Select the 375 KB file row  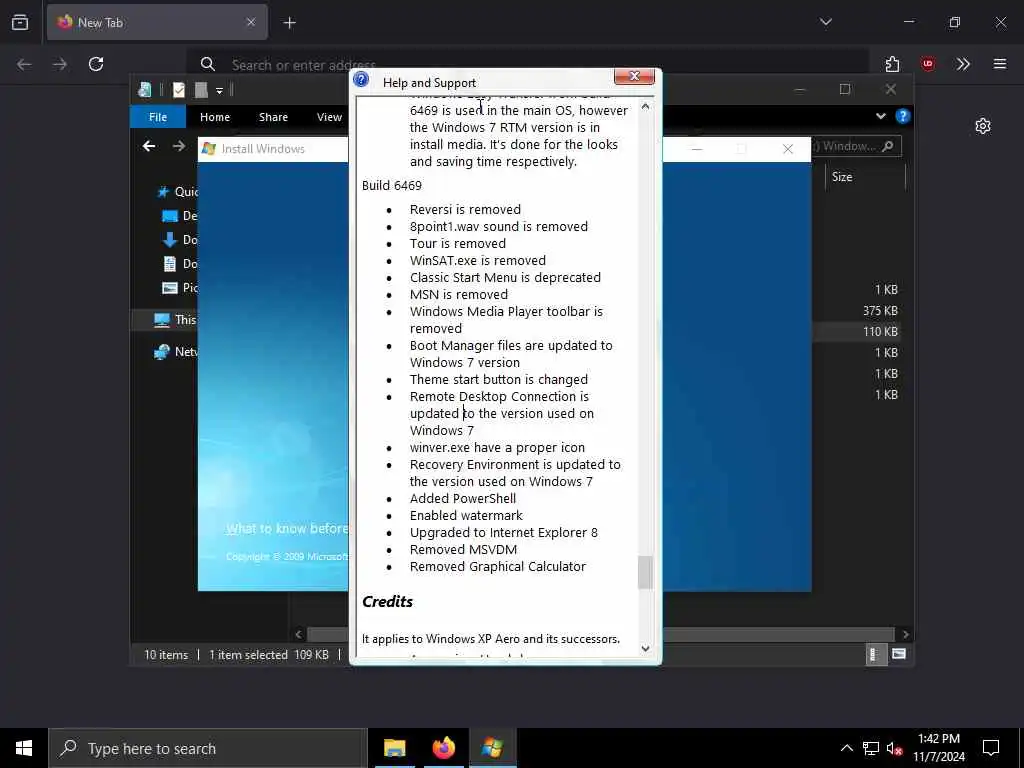point(856,311)
